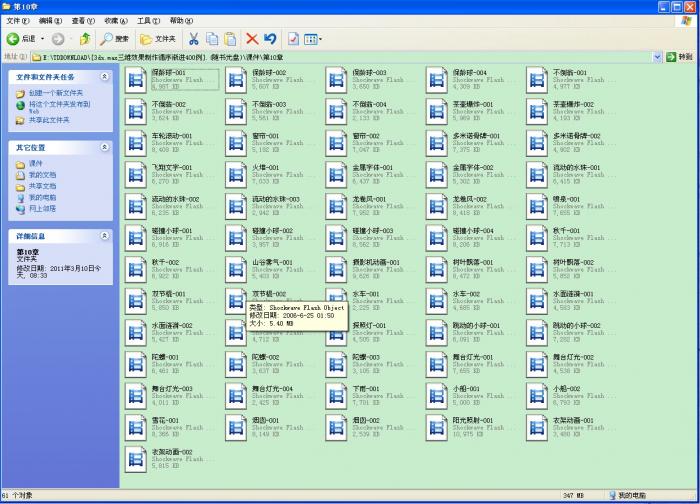This screenshot has height=504, width=700.
Task: Click the address bar path field
Action: [342, 57]
